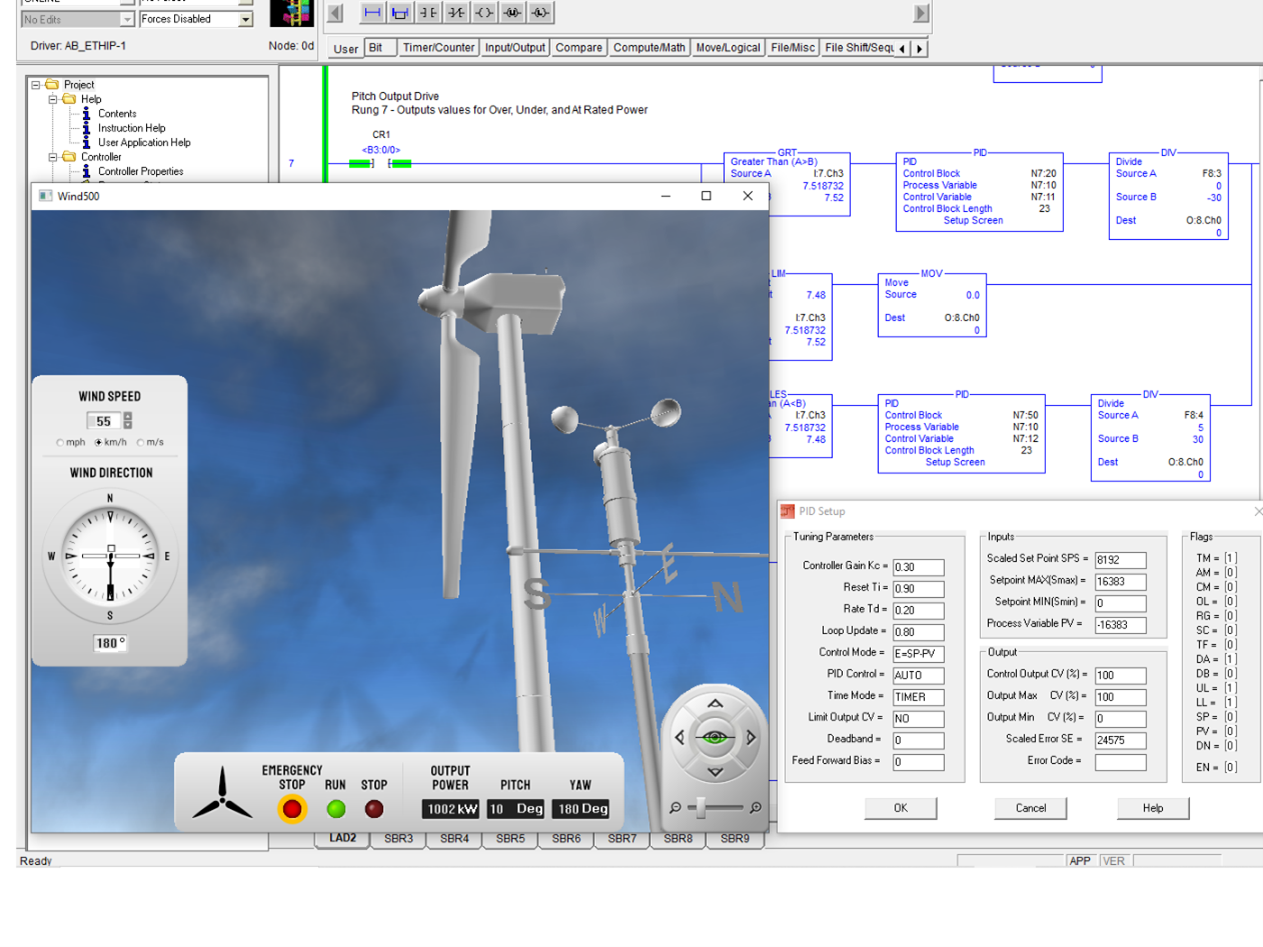Adjust the zoom slider in Wind500
This screenshot has width=1263, height=947.
(702, 805)
